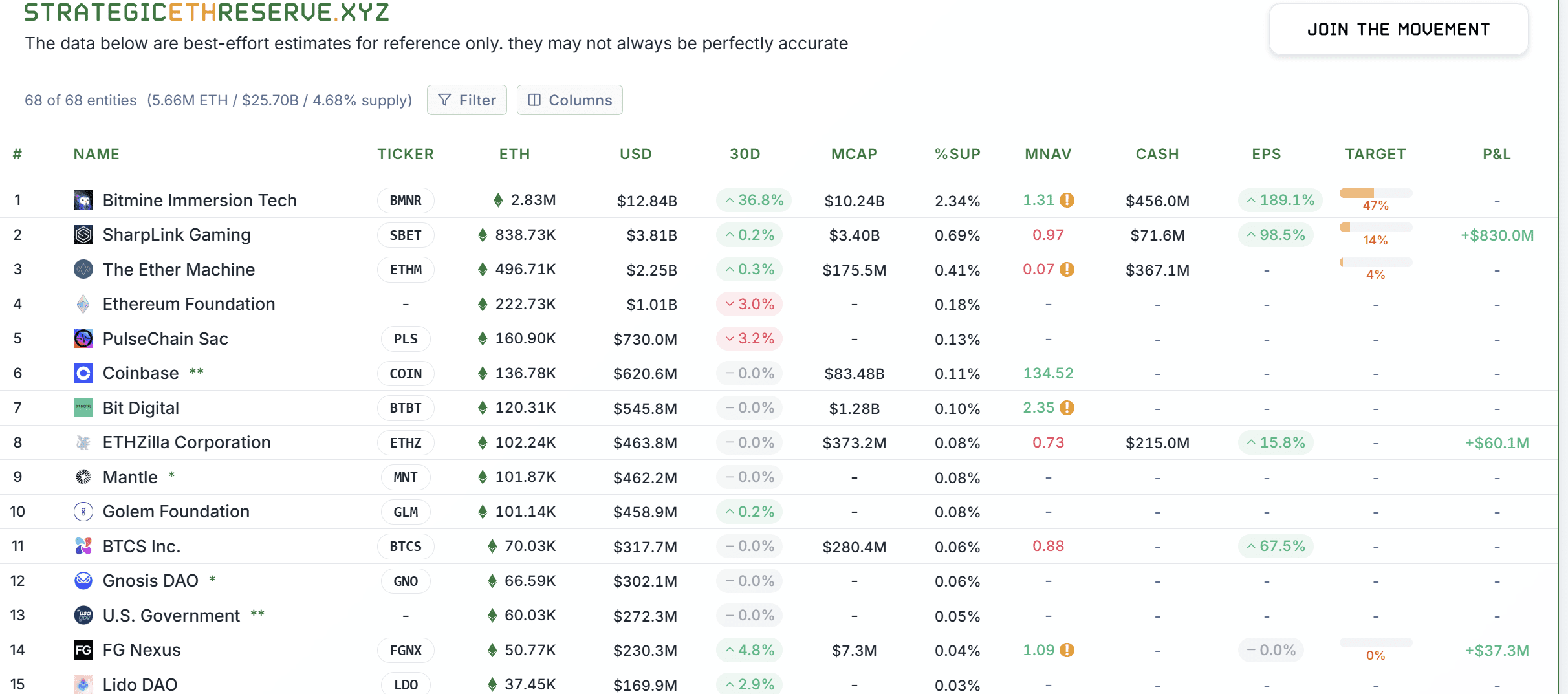1568x694 pixels.
Task: Click the Gnosis DAO logo icon
Action: [x=83, y=581]
